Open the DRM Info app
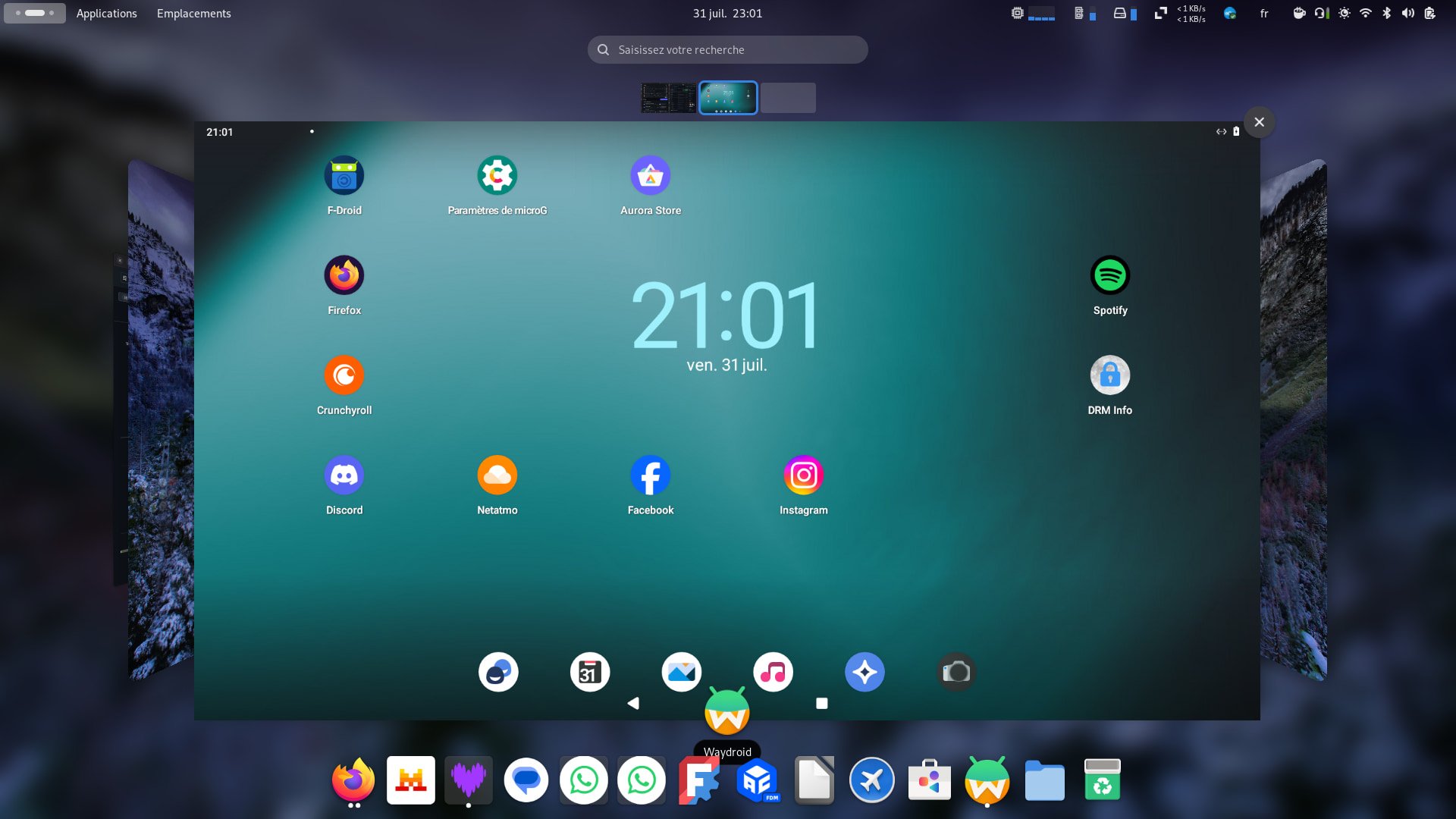 click(1110, 375)
